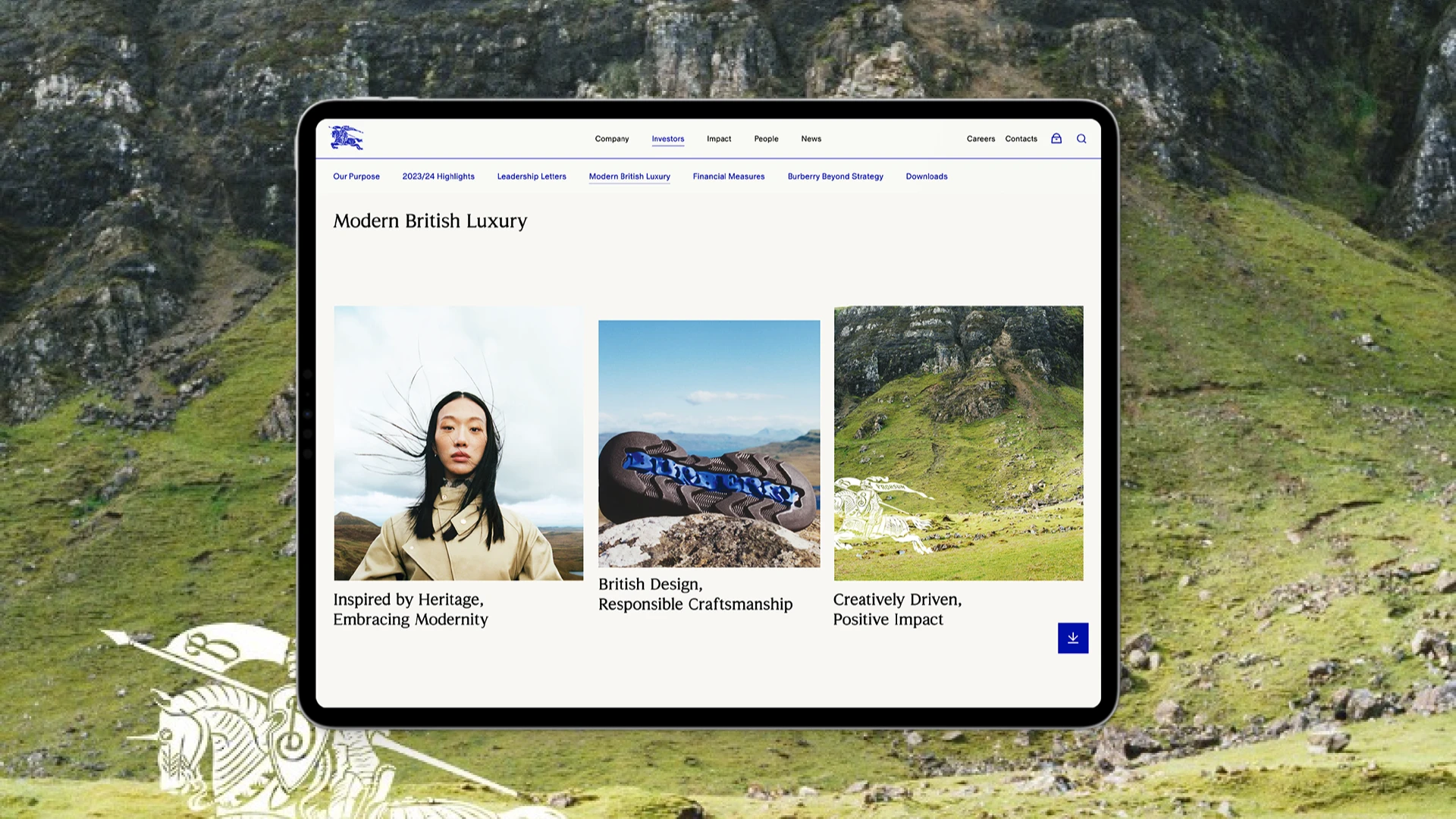Viewport: 1456px width, 819px height.
Task: Open the Contacts link
Action: [x=1021, y=139]
